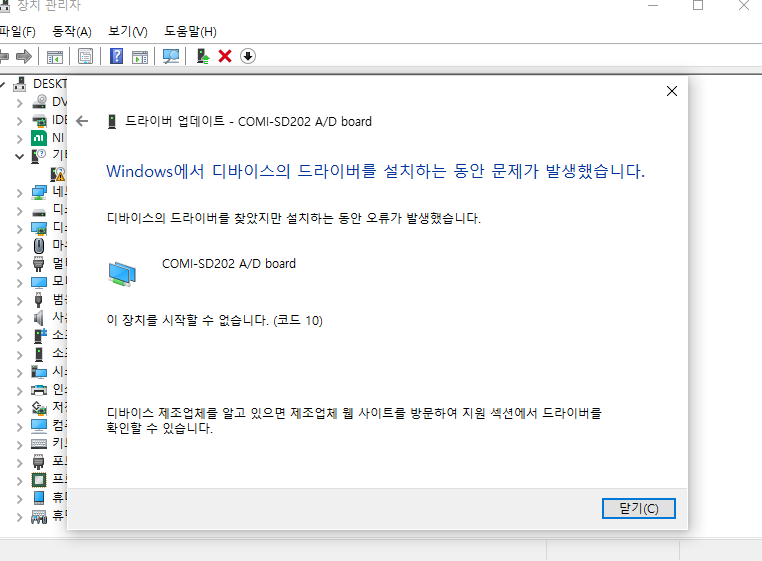
Task: Click the blue Help question mark icon
Action: point(117,56)
